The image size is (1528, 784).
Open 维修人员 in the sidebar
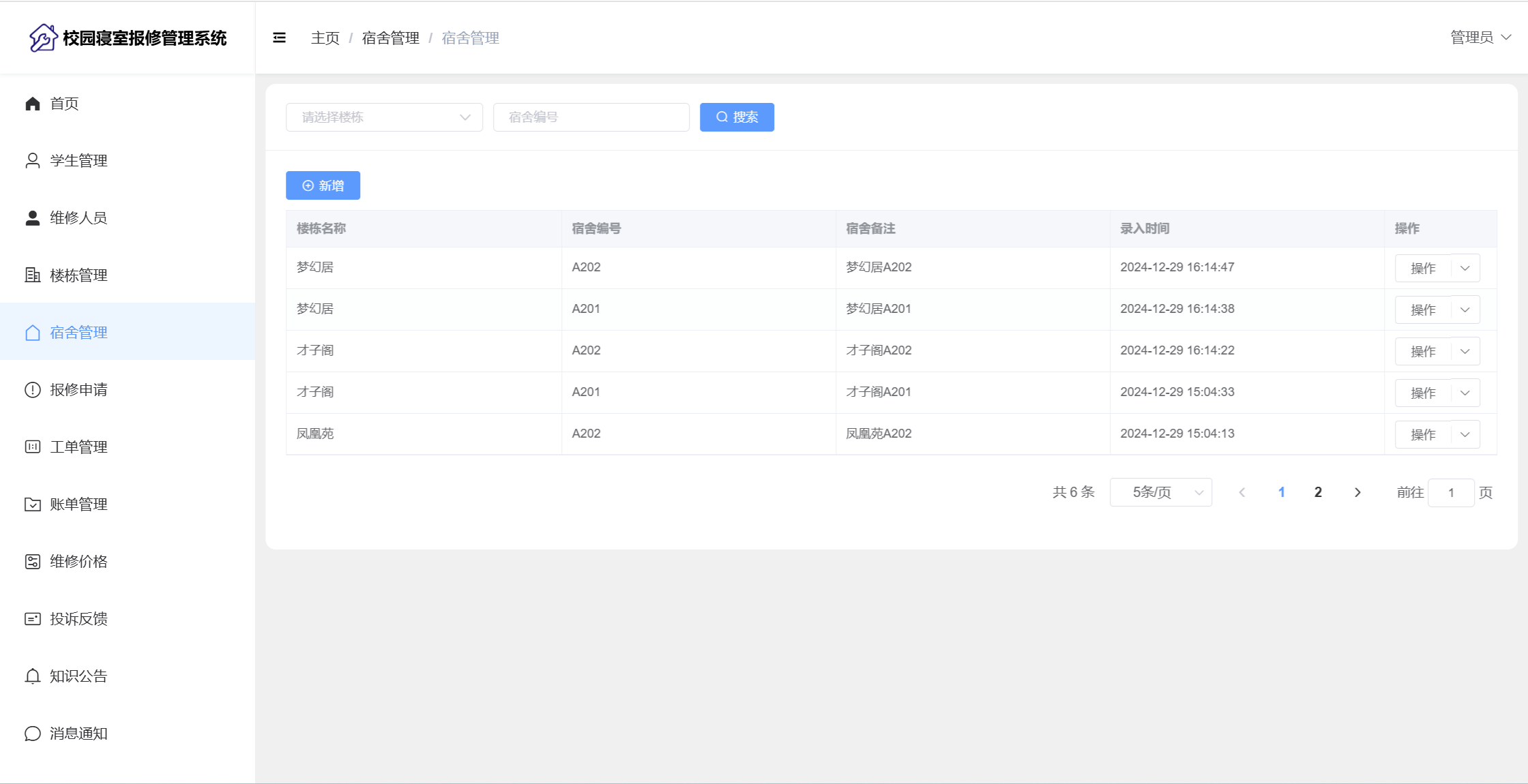78,218
